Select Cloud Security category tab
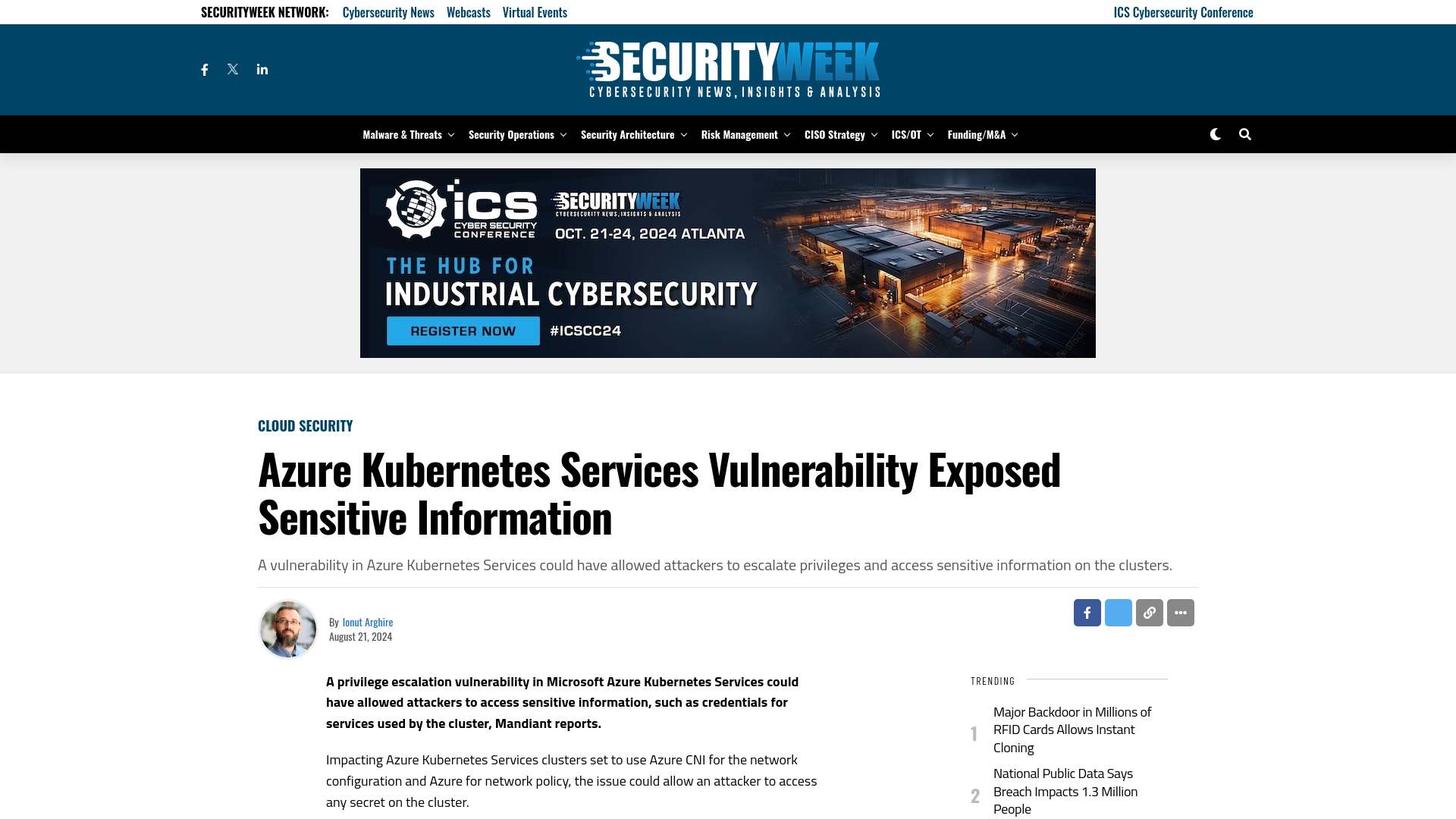1456x819 pixels. (305, 425)
